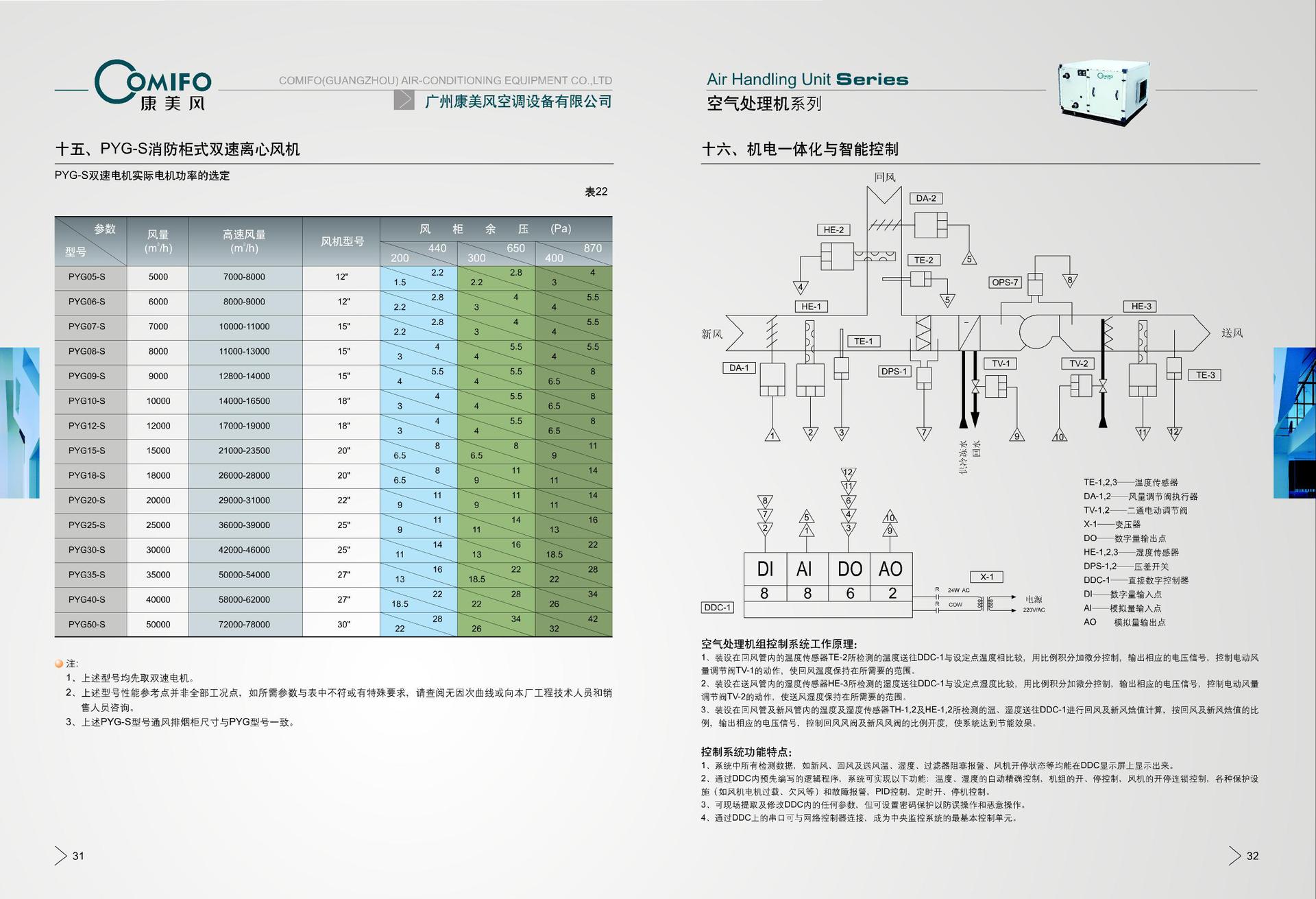Click the gray arrow before the company name
1316x899 pixels.
(x=404, y=100)
